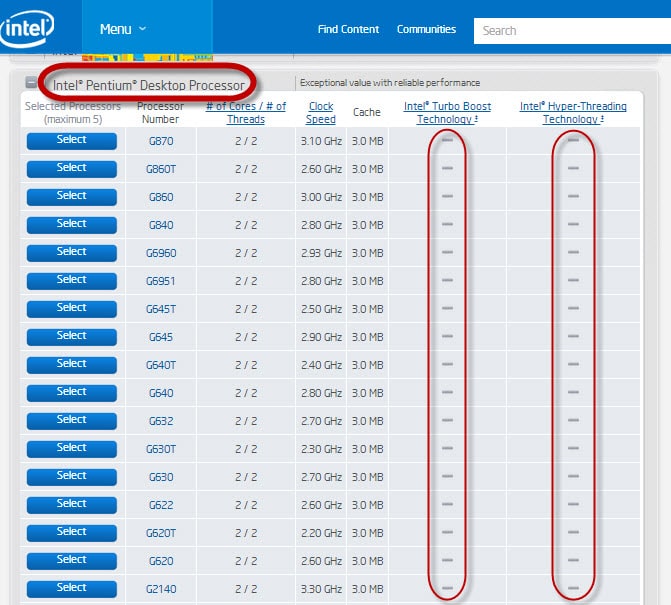Select the G840 processor
This screenshot has height=605, width=671.
pyautogui.click(x=72, y=225)
